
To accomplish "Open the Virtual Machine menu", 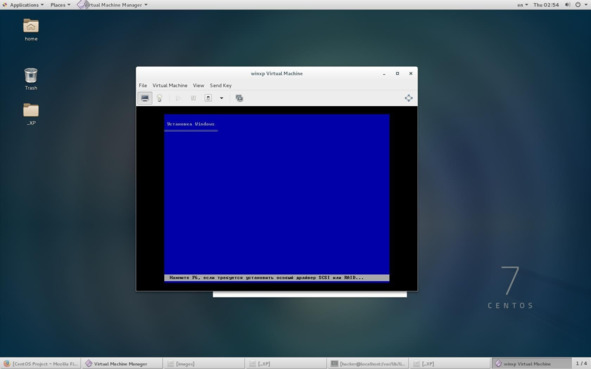I will pyautogui.click(x=170, y=86).
